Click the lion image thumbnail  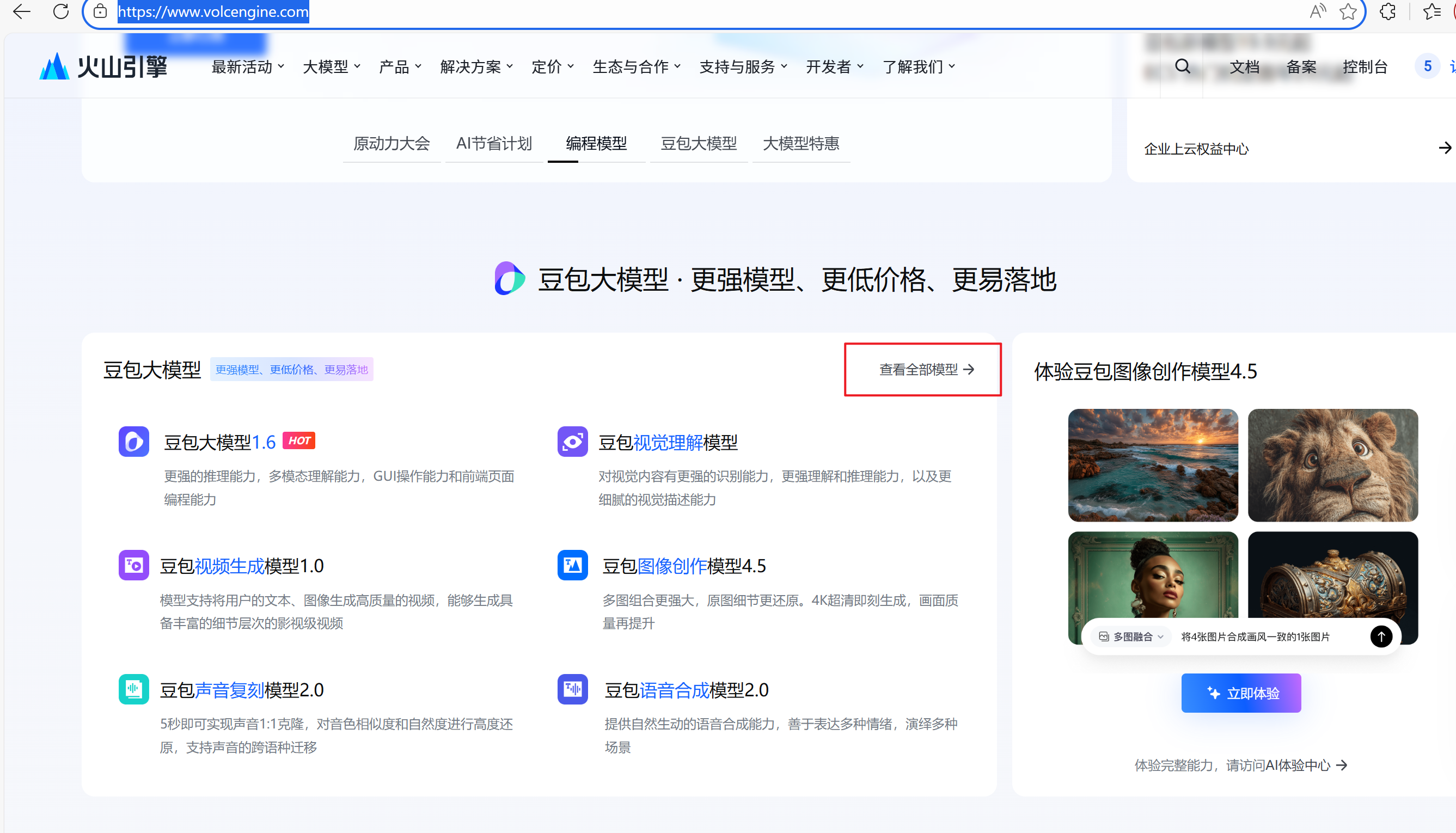click(1332, 464)
